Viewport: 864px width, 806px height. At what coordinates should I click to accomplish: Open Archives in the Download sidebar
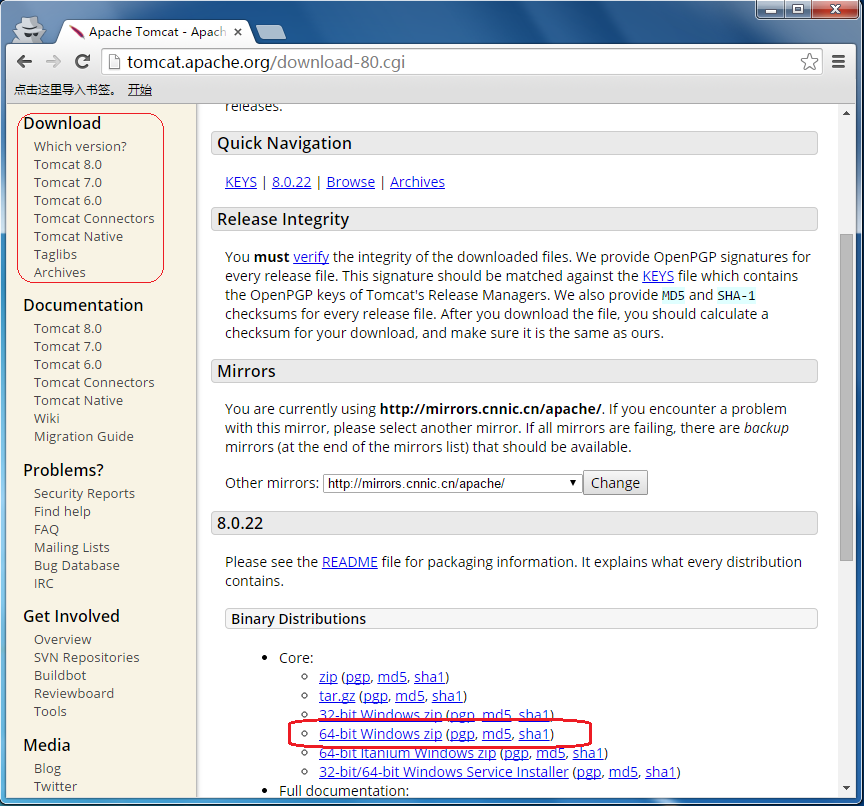point(60,273)
